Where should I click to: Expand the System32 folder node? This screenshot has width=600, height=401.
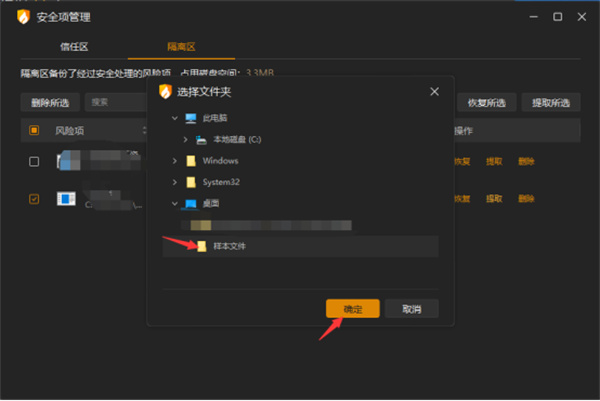[174, 182]
